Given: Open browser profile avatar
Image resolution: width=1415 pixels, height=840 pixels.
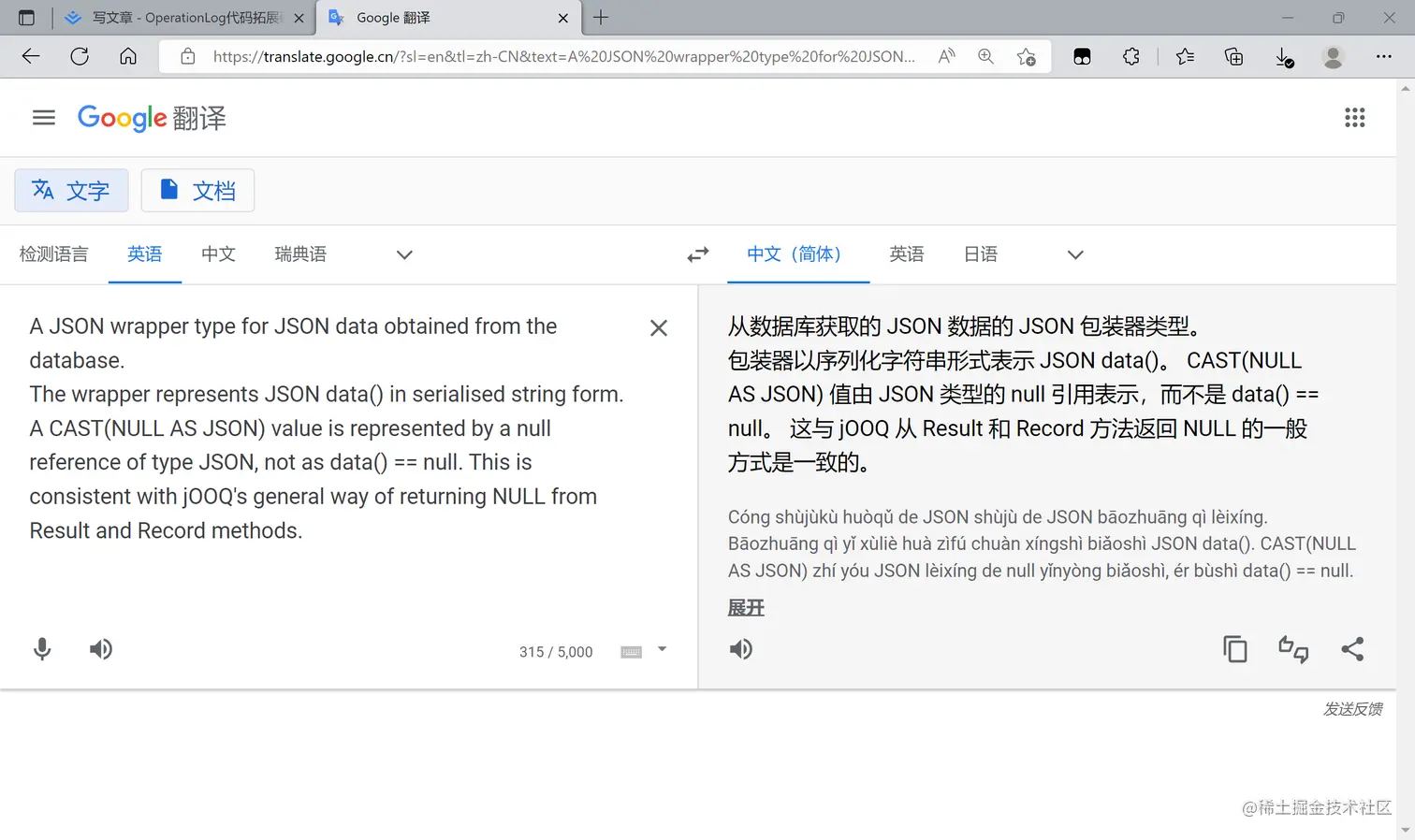Looking at the screenshot, I should (x=1334, y=56).
